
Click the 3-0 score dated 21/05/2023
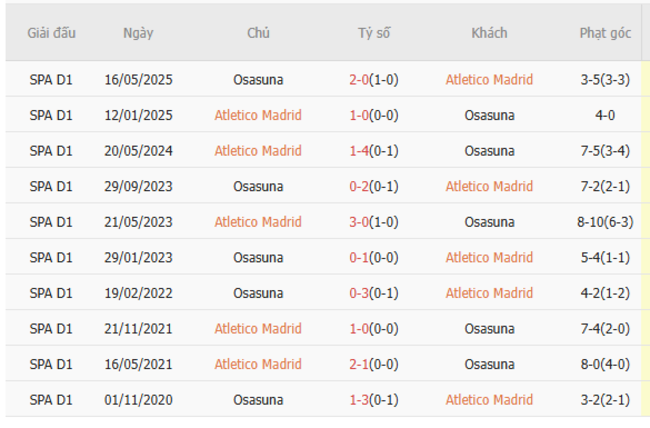375,222
